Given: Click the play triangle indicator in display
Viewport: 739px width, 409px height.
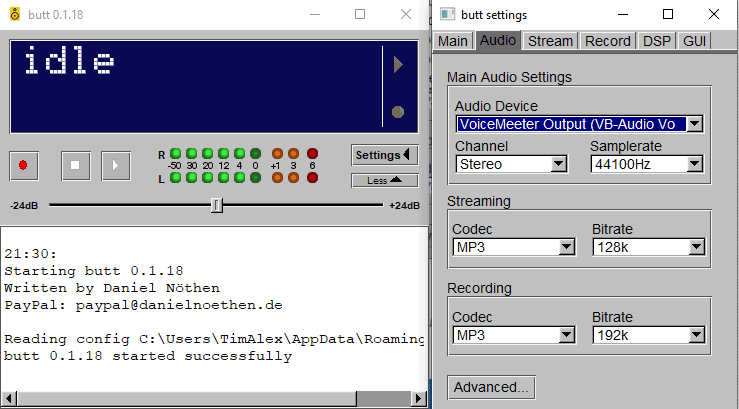Looking at the screenshot, I should pyautogui.click(x=398, y=65).
